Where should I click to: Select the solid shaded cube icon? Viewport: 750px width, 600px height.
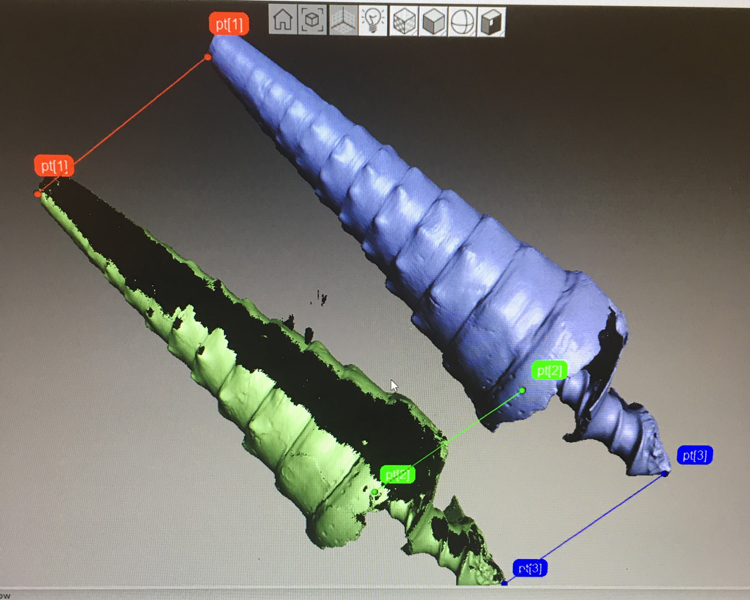point(433,20)
